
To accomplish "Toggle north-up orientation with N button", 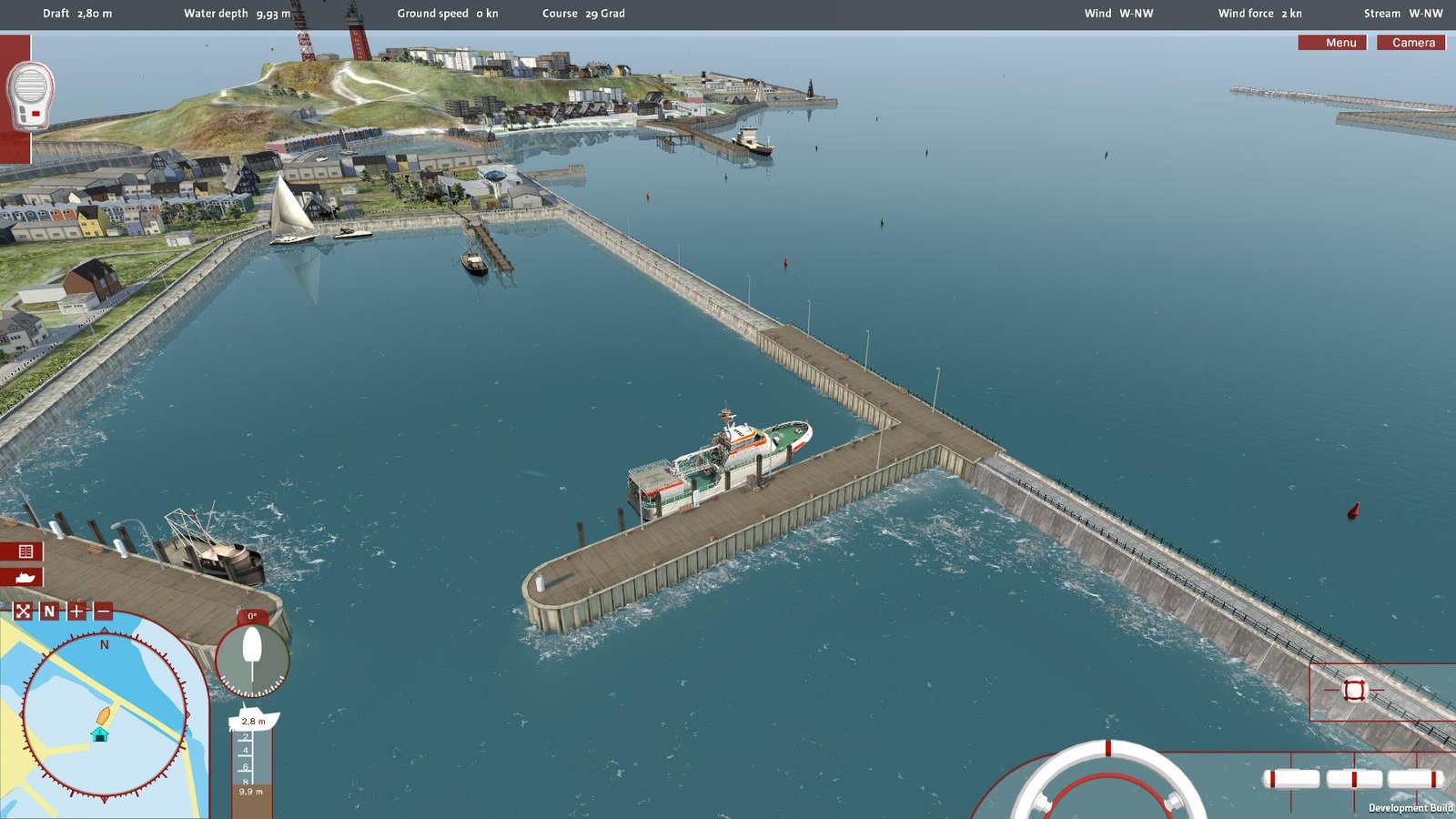I will tap(50, 612).
